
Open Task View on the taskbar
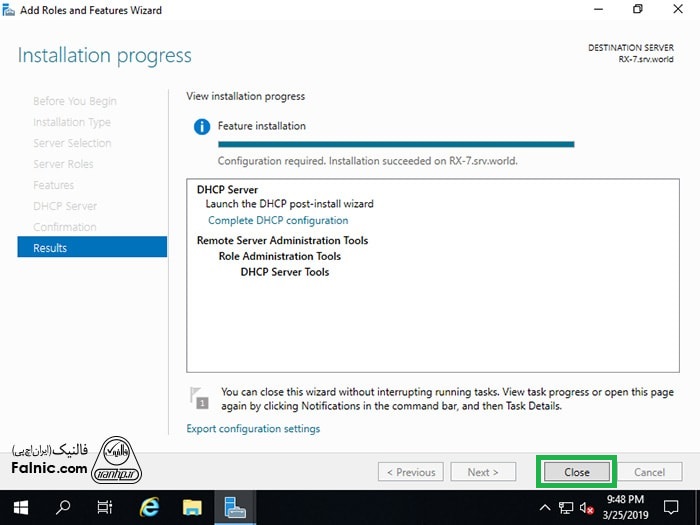point(105,507)
